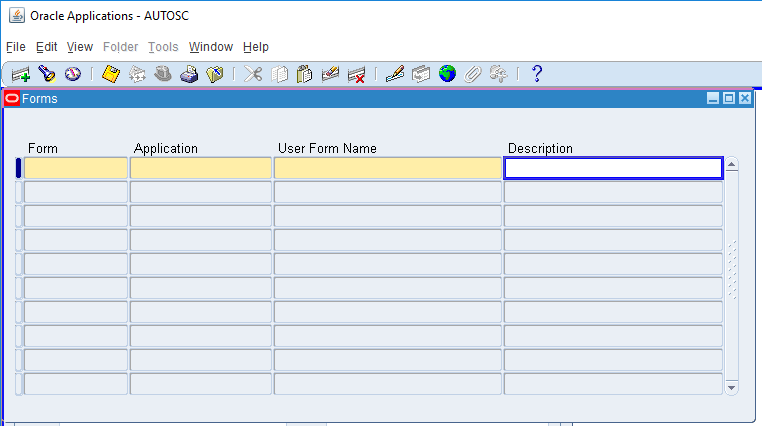
Task: Click the Forms window title text
Action: point(39,99)
